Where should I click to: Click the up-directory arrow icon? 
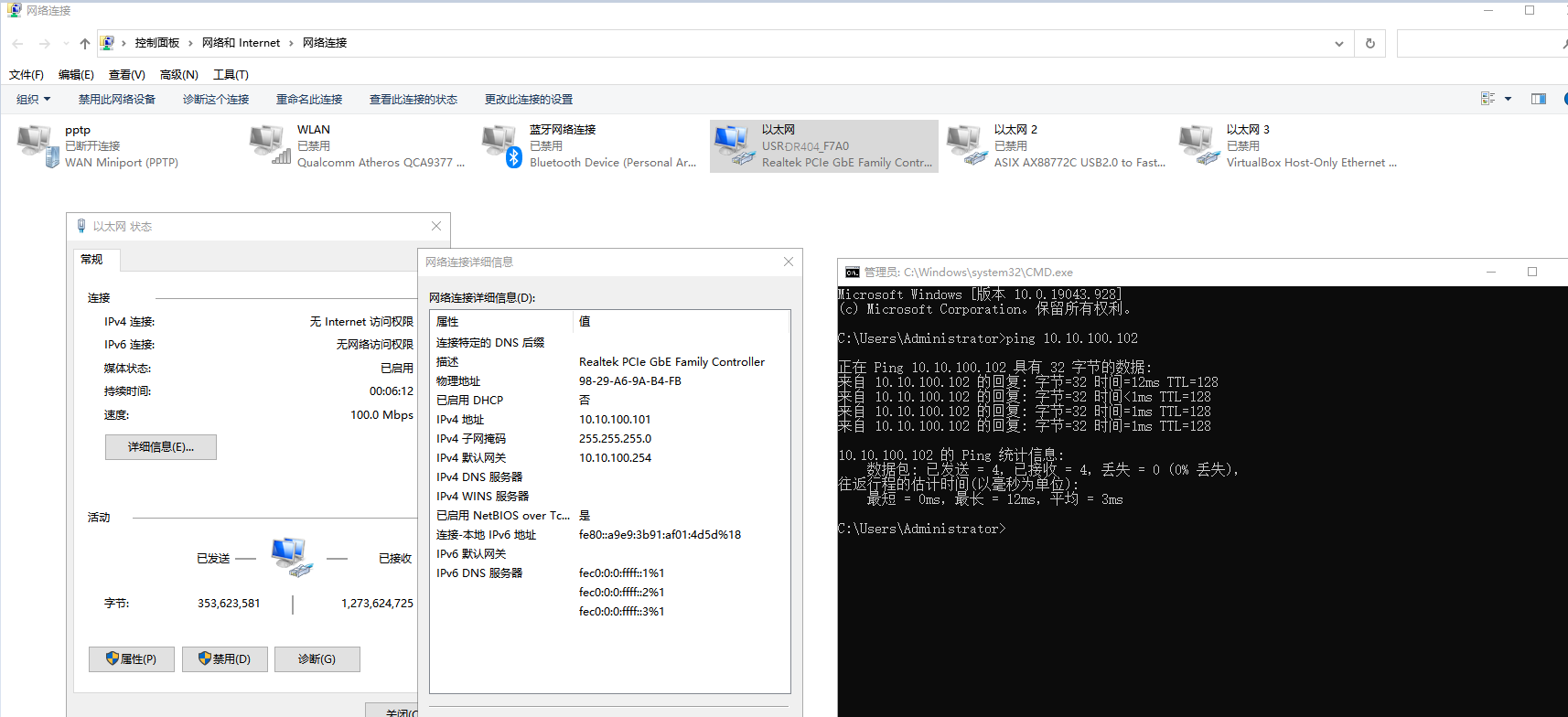coord(85,43)
